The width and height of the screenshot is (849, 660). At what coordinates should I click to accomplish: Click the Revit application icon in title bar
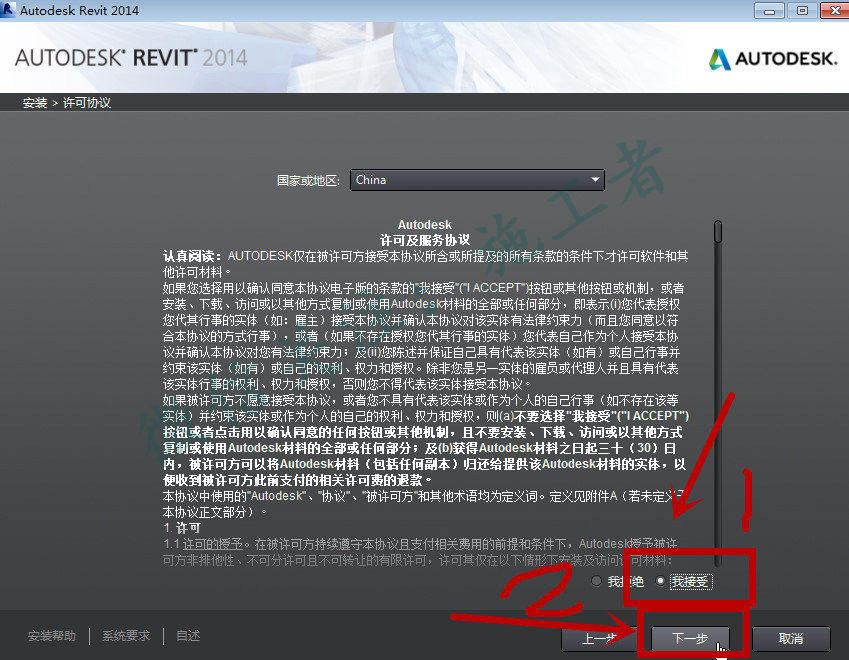(x=8, y=9)
